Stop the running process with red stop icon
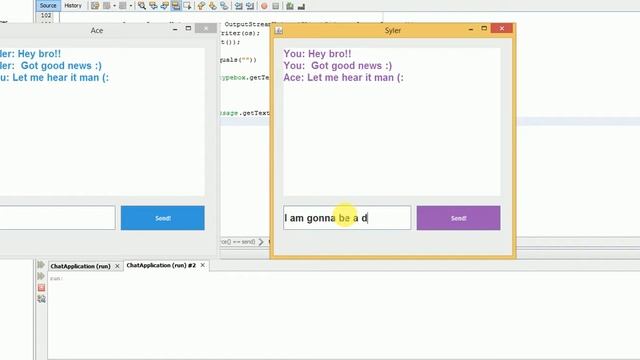Viewport: 640px width, 360px height. click(x=41, y=288)
